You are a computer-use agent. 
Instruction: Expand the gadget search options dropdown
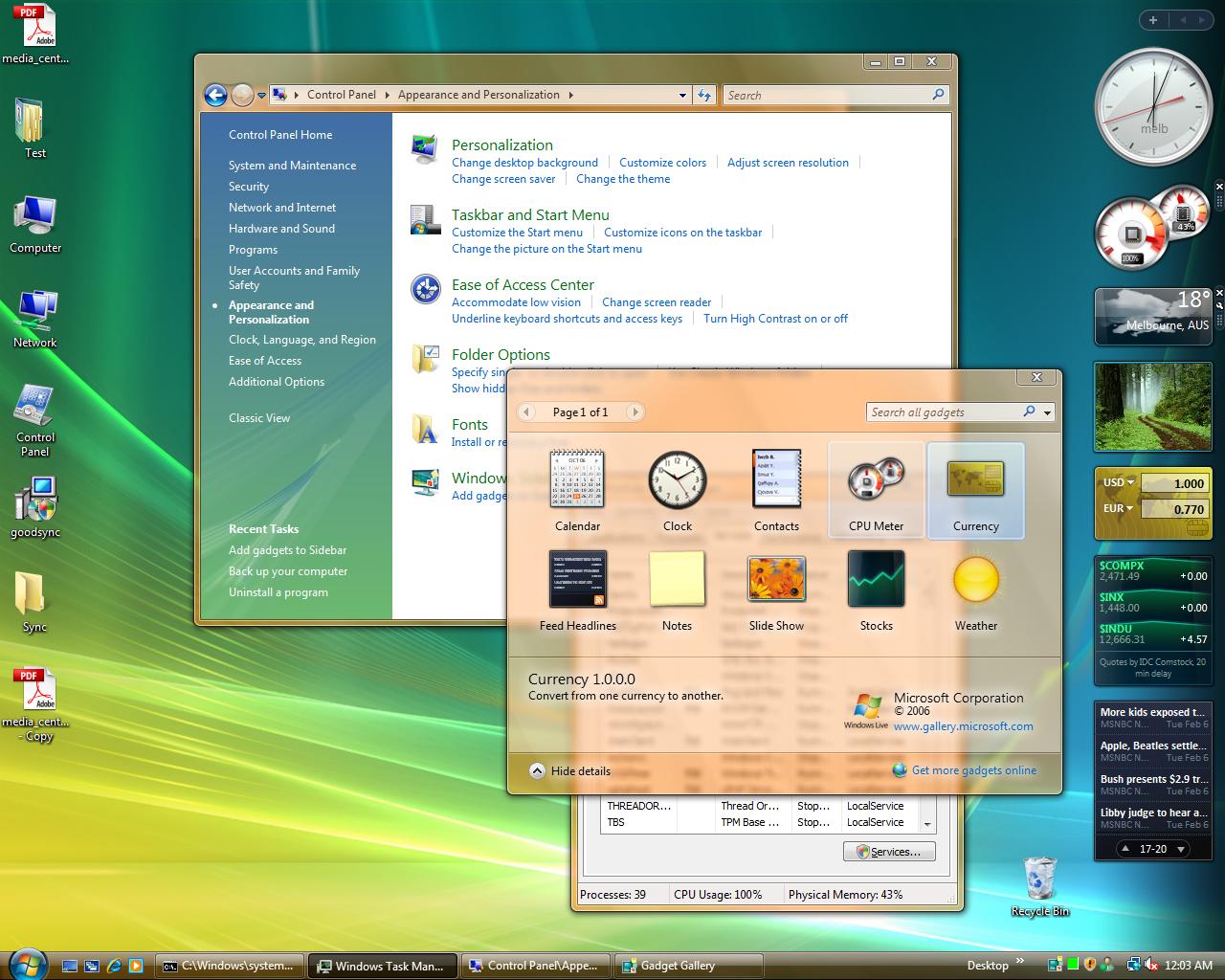point(1048,412)
